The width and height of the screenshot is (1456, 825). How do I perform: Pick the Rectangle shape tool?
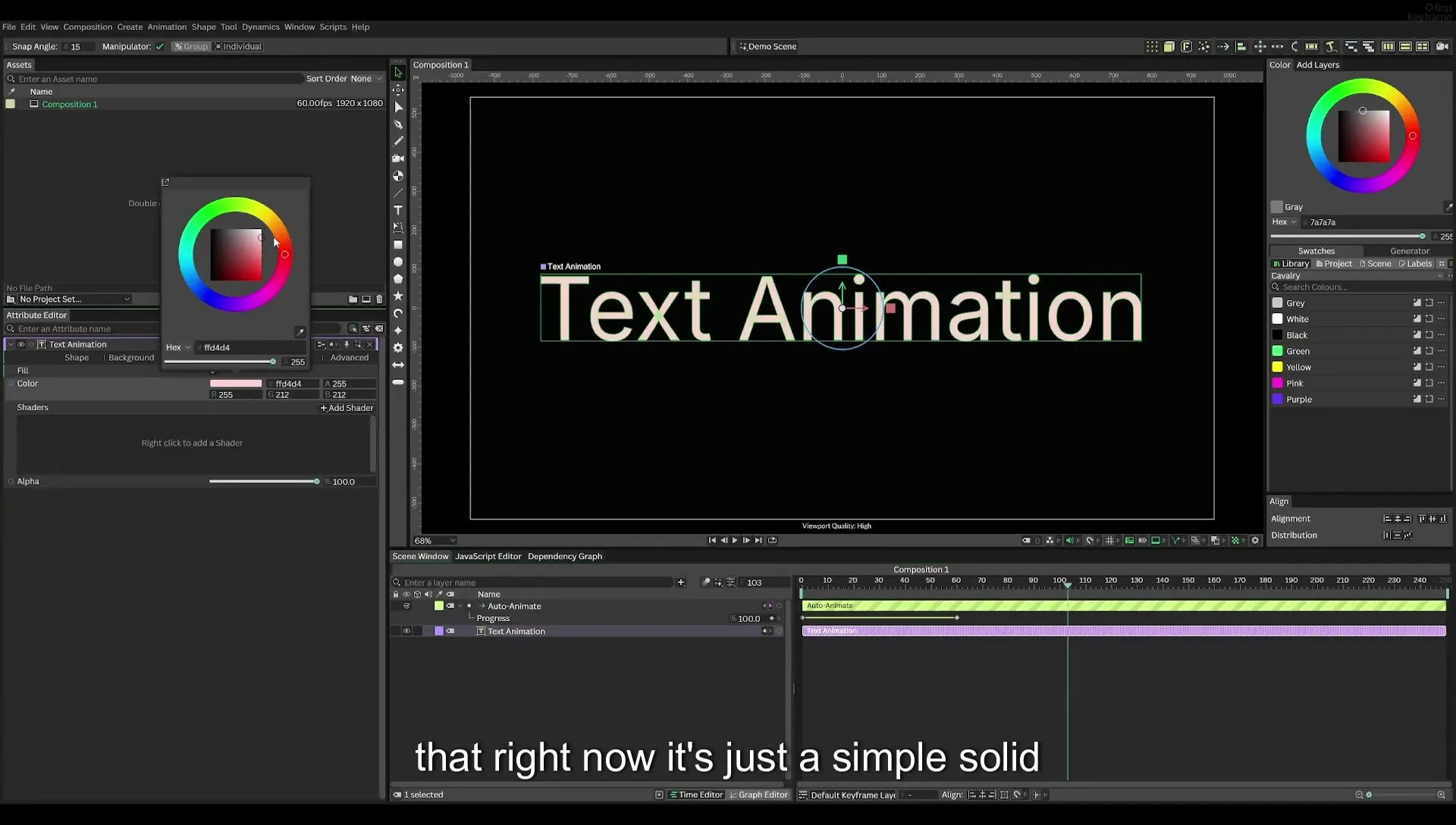pyautogui.click(x=398, y=245)
